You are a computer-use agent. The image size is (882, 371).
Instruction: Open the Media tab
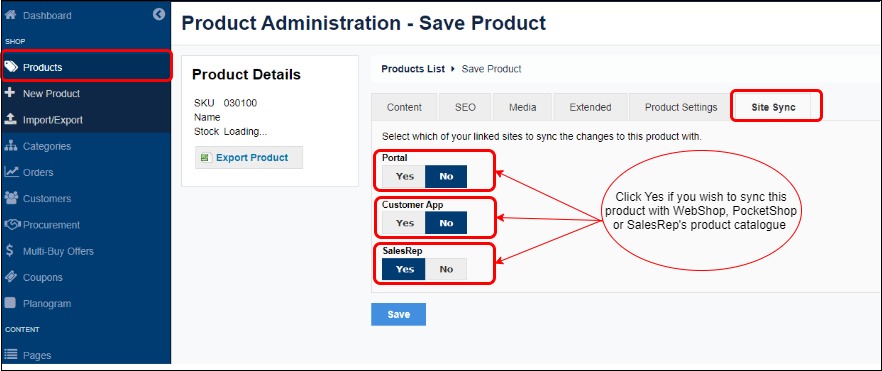click(523, 107)
